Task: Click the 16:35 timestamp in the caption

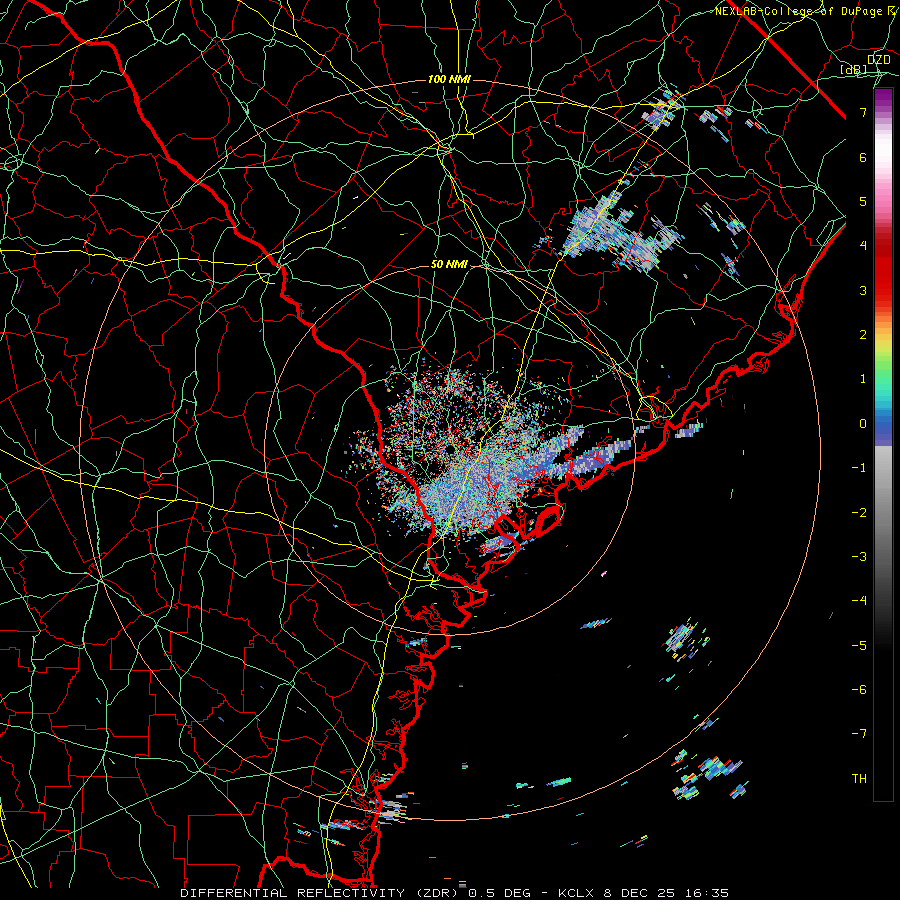Action: pyautogui.click(x=707, y=893)
